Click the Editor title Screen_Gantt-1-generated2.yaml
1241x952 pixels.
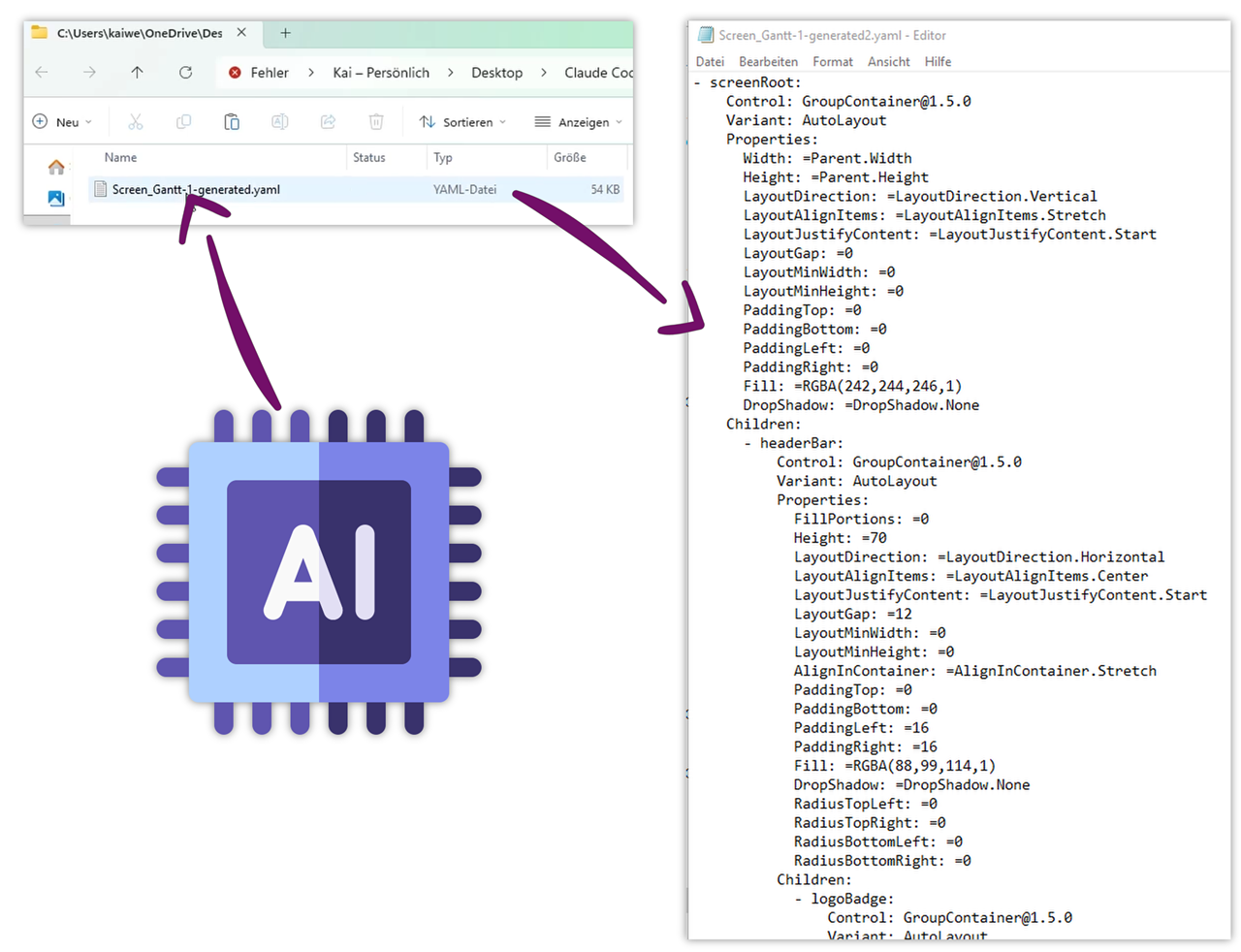tap(832, 35)
